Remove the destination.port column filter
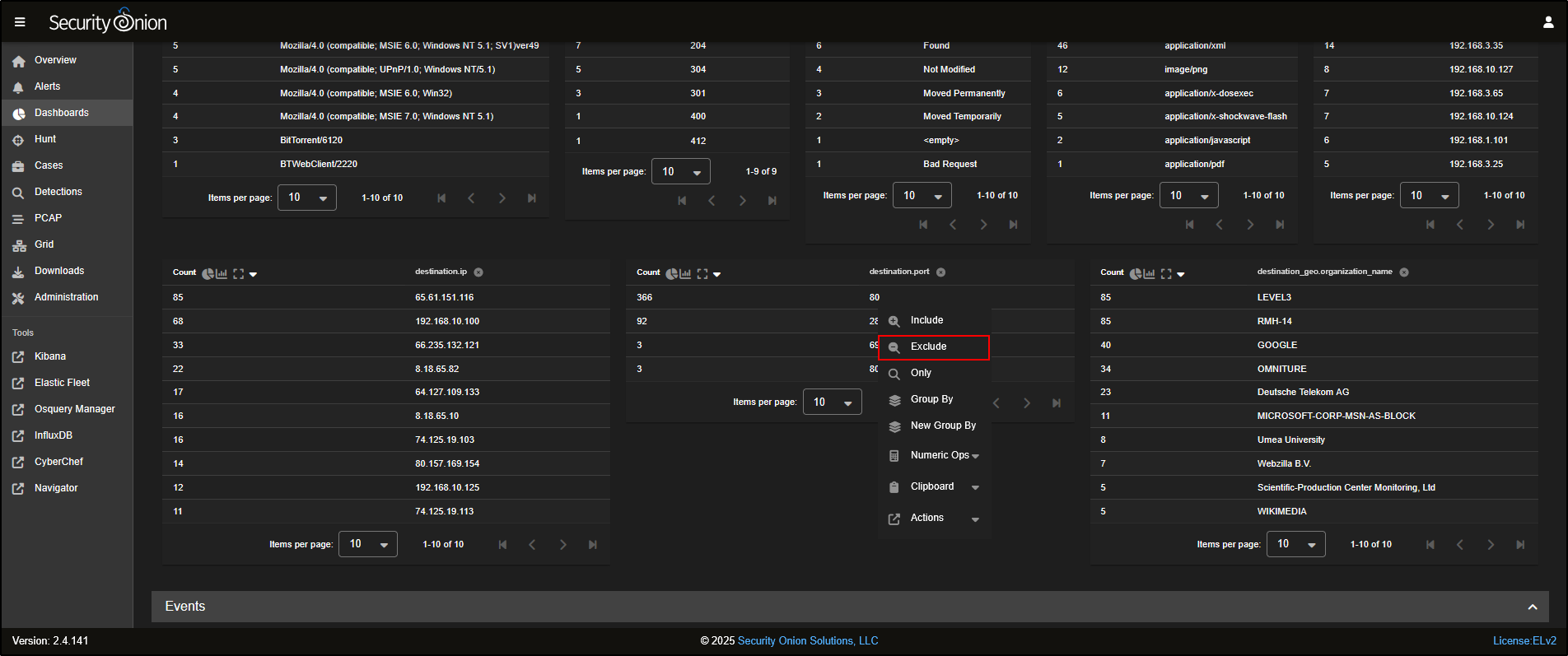 (940, 272)
